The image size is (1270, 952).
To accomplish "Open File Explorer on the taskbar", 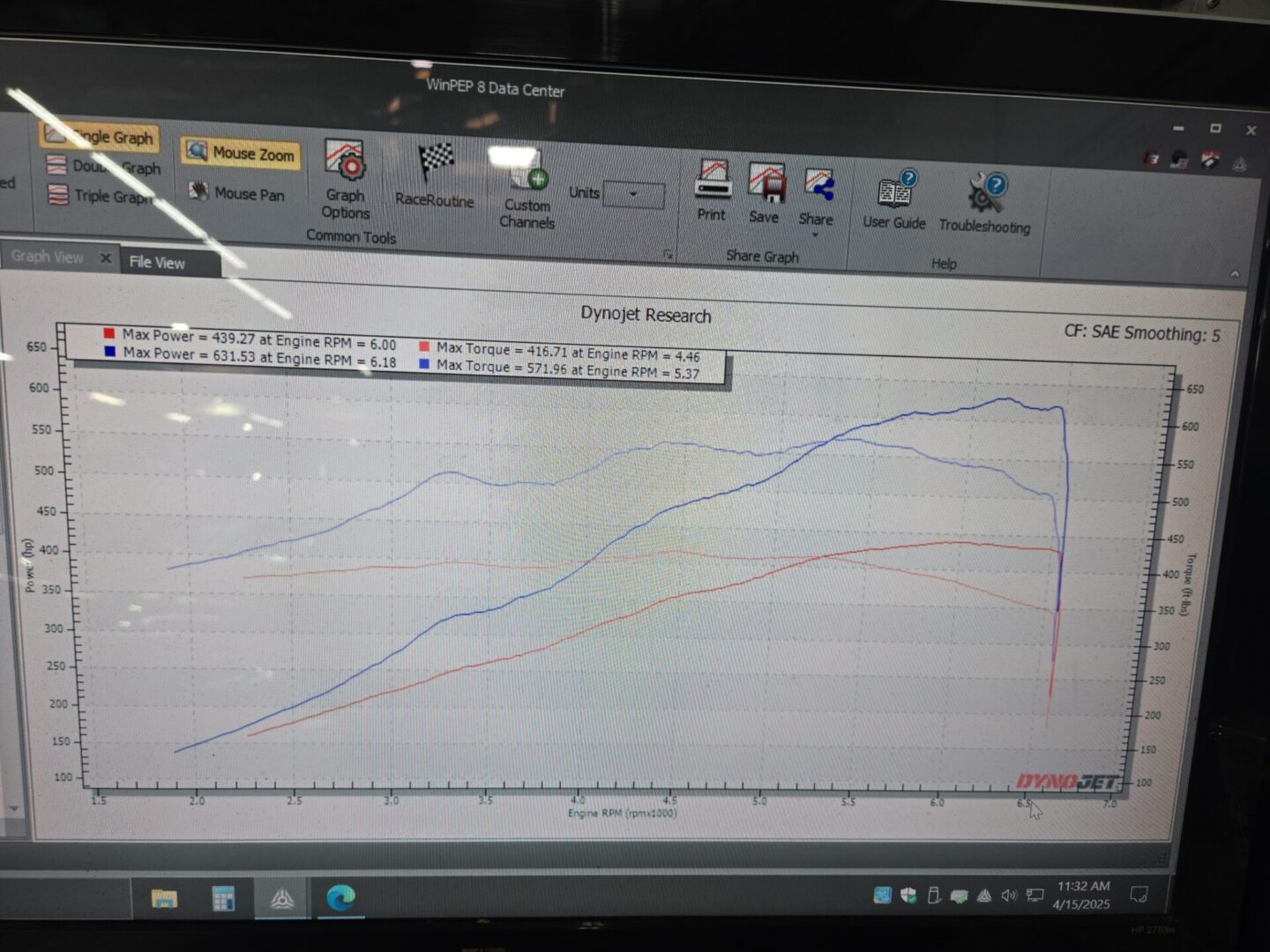I will pos(164,898).
